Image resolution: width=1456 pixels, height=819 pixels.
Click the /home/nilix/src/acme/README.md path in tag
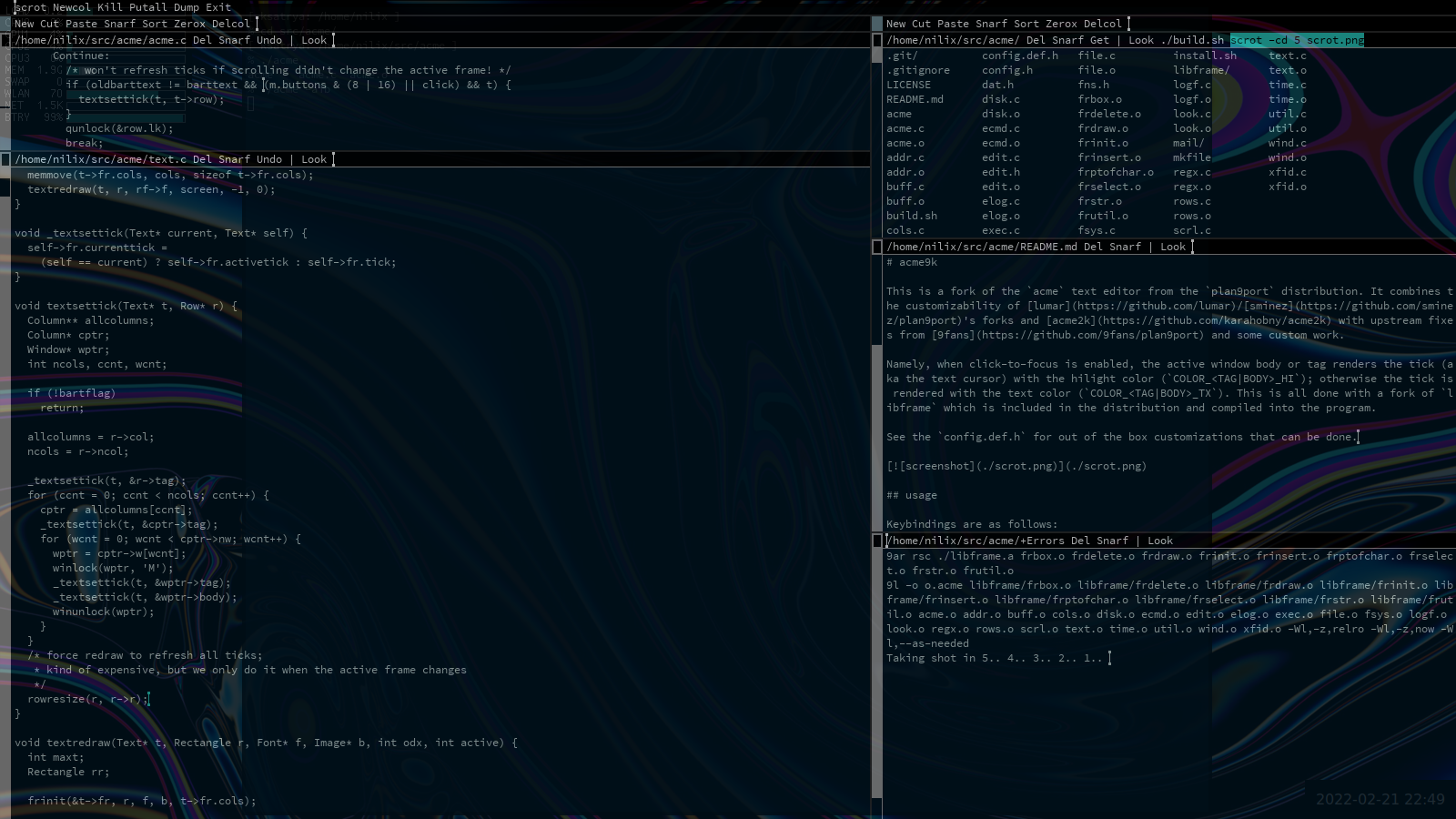coord(982,247)
